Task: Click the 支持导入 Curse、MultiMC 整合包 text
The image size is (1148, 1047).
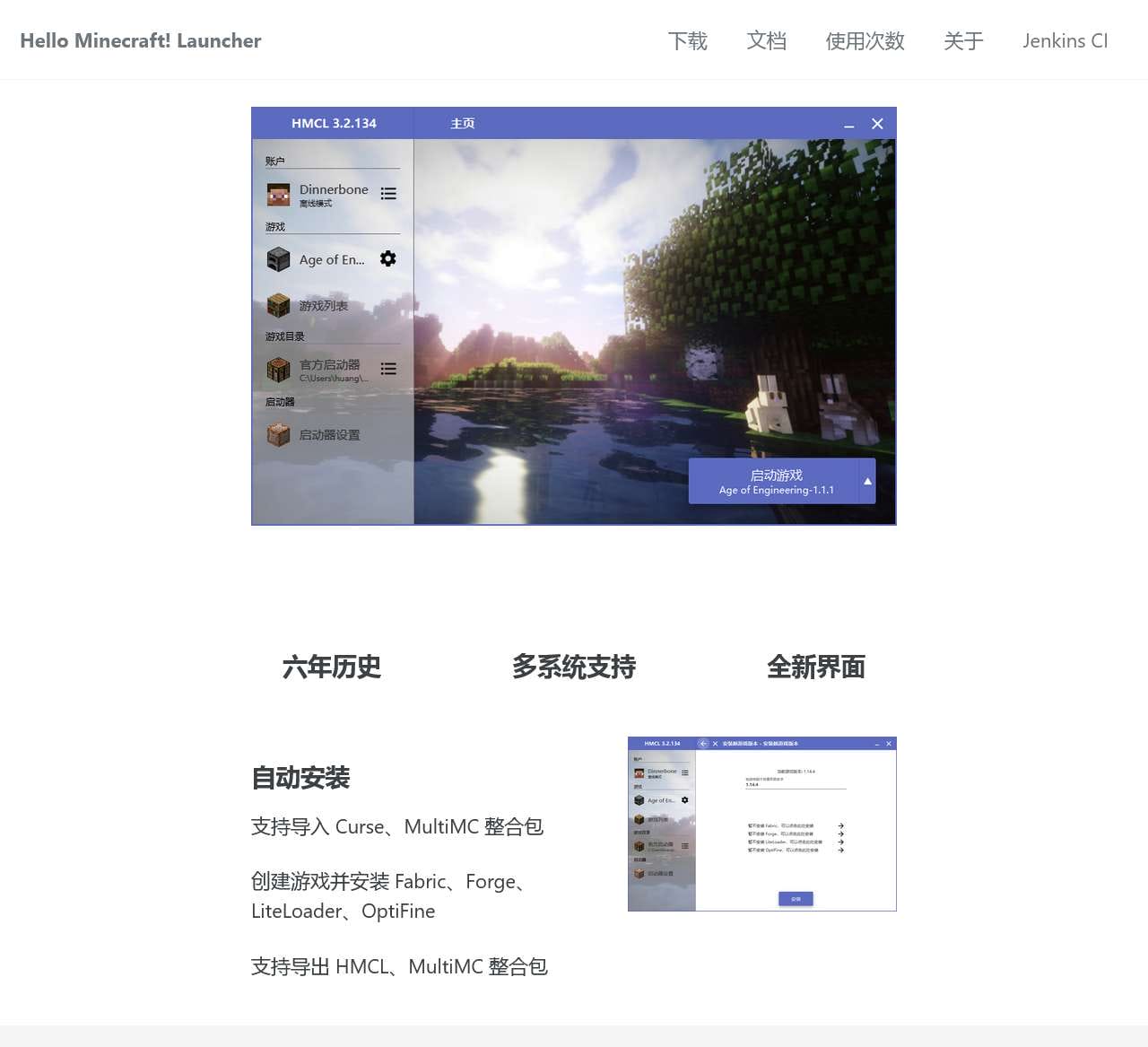Action: pos(397,827)
